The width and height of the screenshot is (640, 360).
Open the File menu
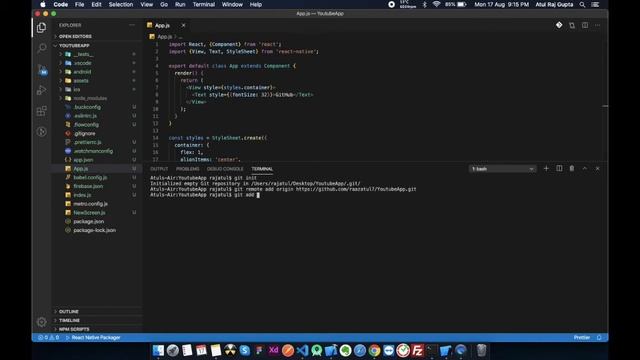pyautogui.click(x=80, y=4)
